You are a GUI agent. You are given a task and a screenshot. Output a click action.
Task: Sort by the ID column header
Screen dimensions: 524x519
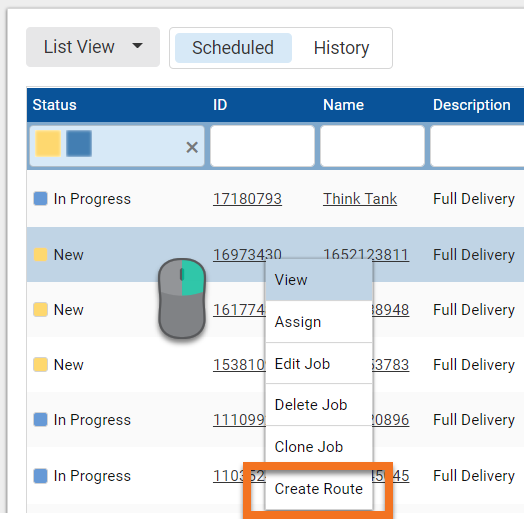tap(220, 105)
